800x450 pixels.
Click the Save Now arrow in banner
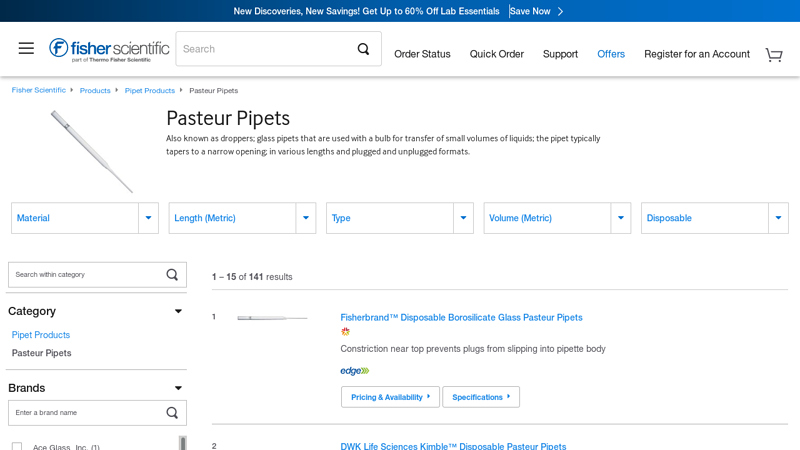click(560, 11)
